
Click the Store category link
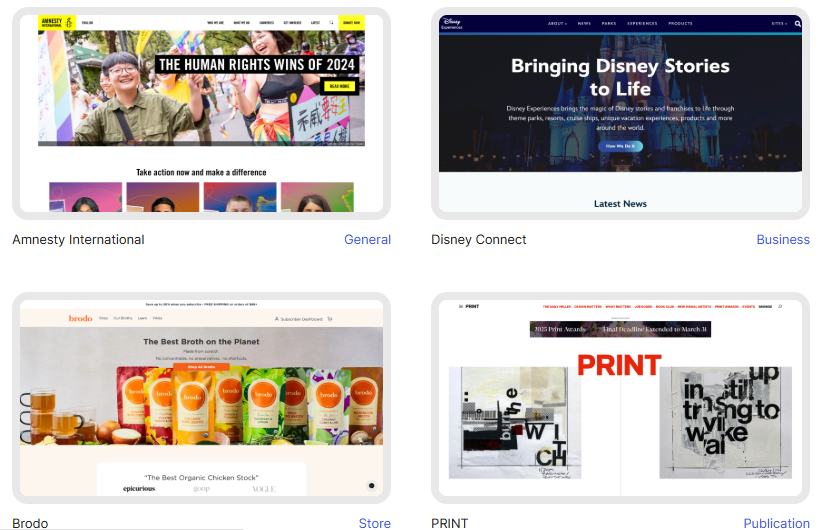click(375, 523)
